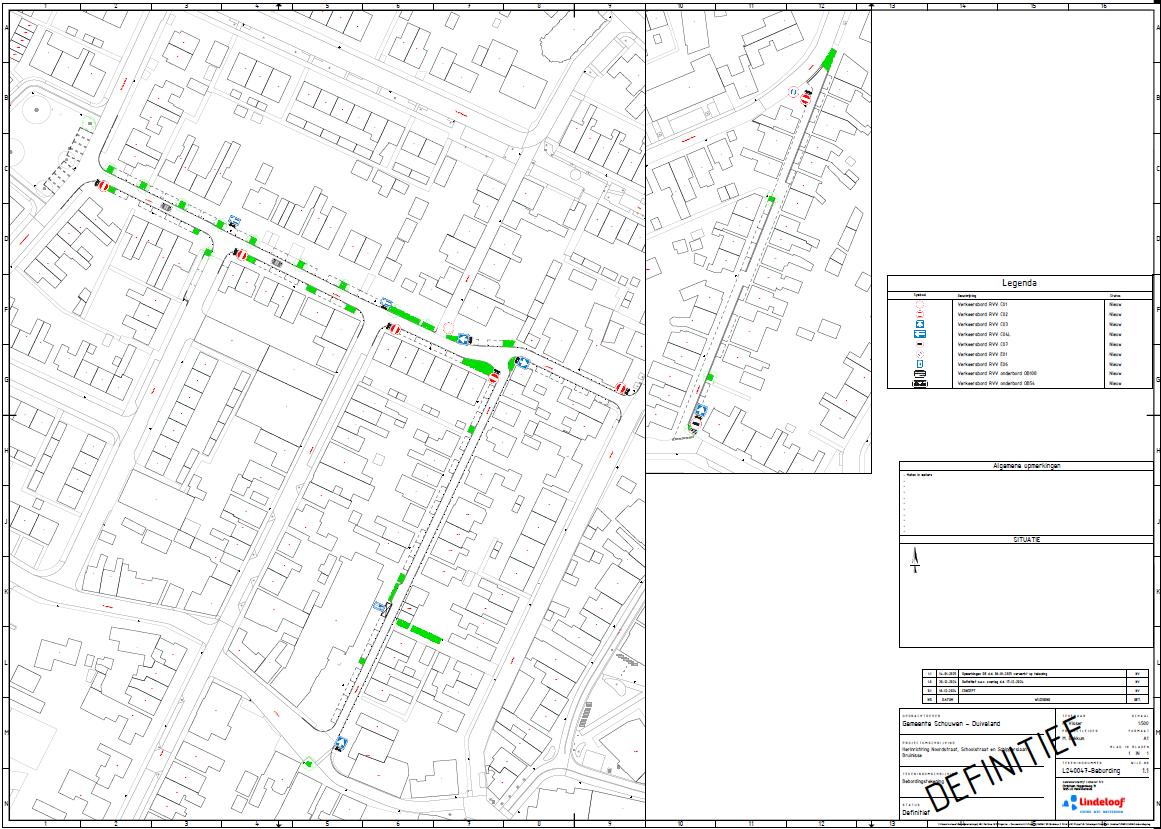Click the OB108 onderbord legend symbol
The height and width of the screenshot is (829, 1161).
(x=919, y=374)
